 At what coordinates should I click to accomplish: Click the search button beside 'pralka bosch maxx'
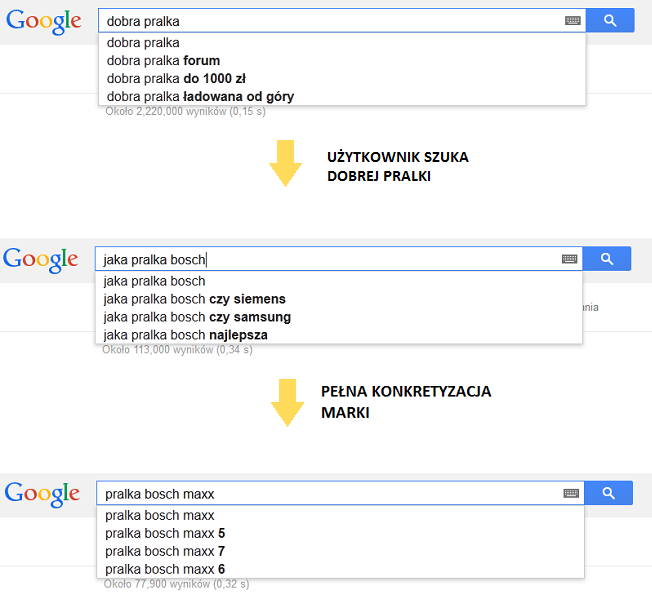pos(608,493)
